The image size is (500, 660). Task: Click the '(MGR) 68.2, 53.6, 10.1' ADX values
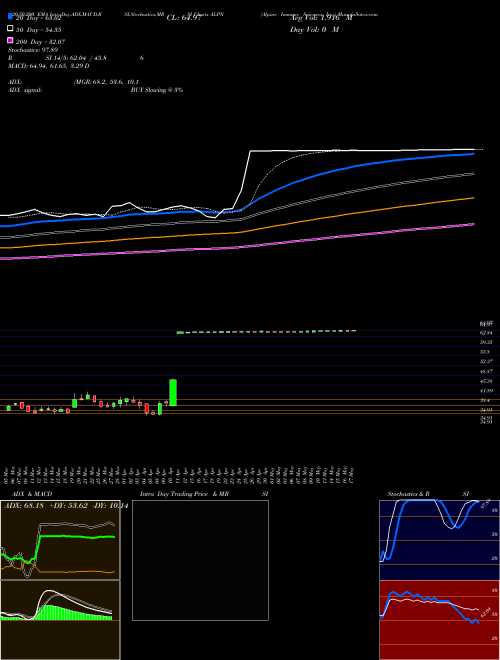click(106, 82)
